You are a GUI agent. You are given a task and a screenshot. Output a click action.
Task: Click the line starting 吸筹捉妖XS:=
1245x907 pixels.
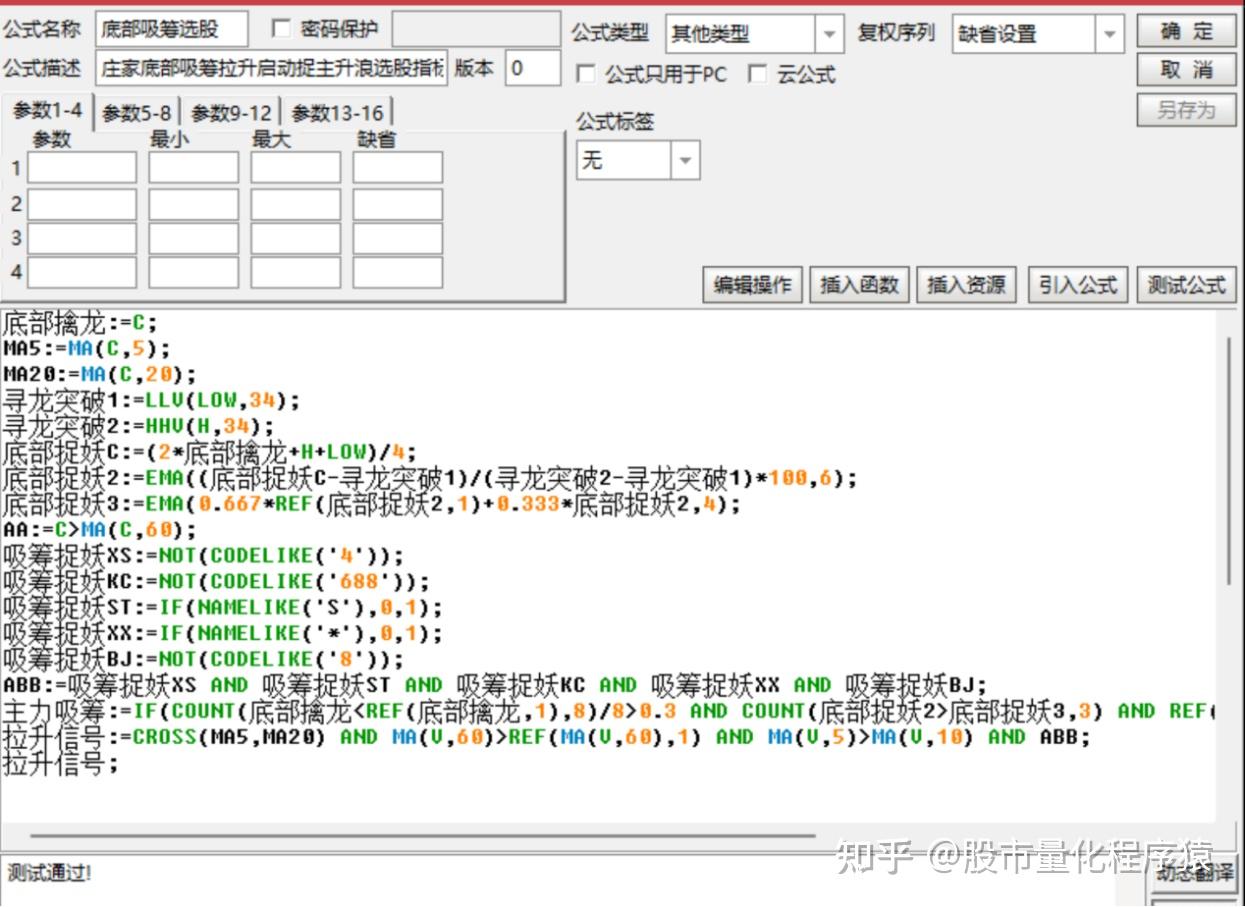tap(203, 556)
